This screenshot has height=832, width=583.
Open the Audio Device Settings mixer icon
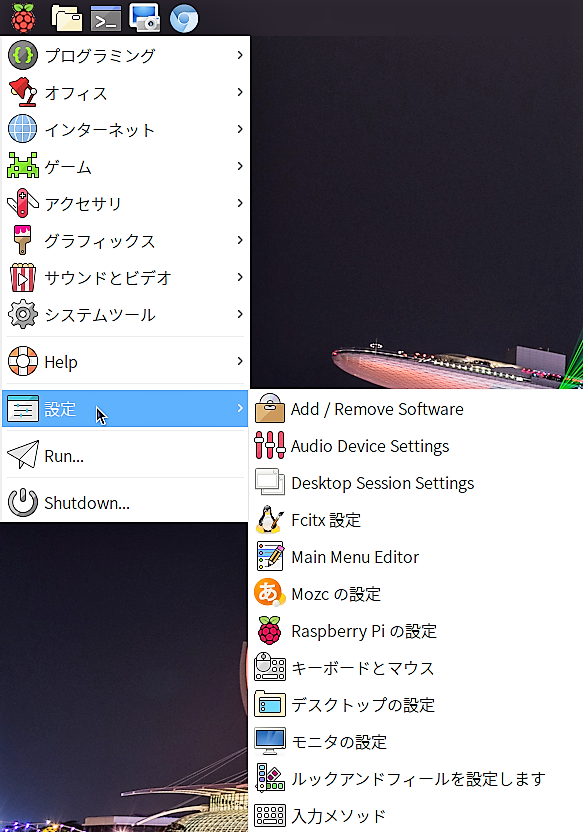click(x=269, y=446)
